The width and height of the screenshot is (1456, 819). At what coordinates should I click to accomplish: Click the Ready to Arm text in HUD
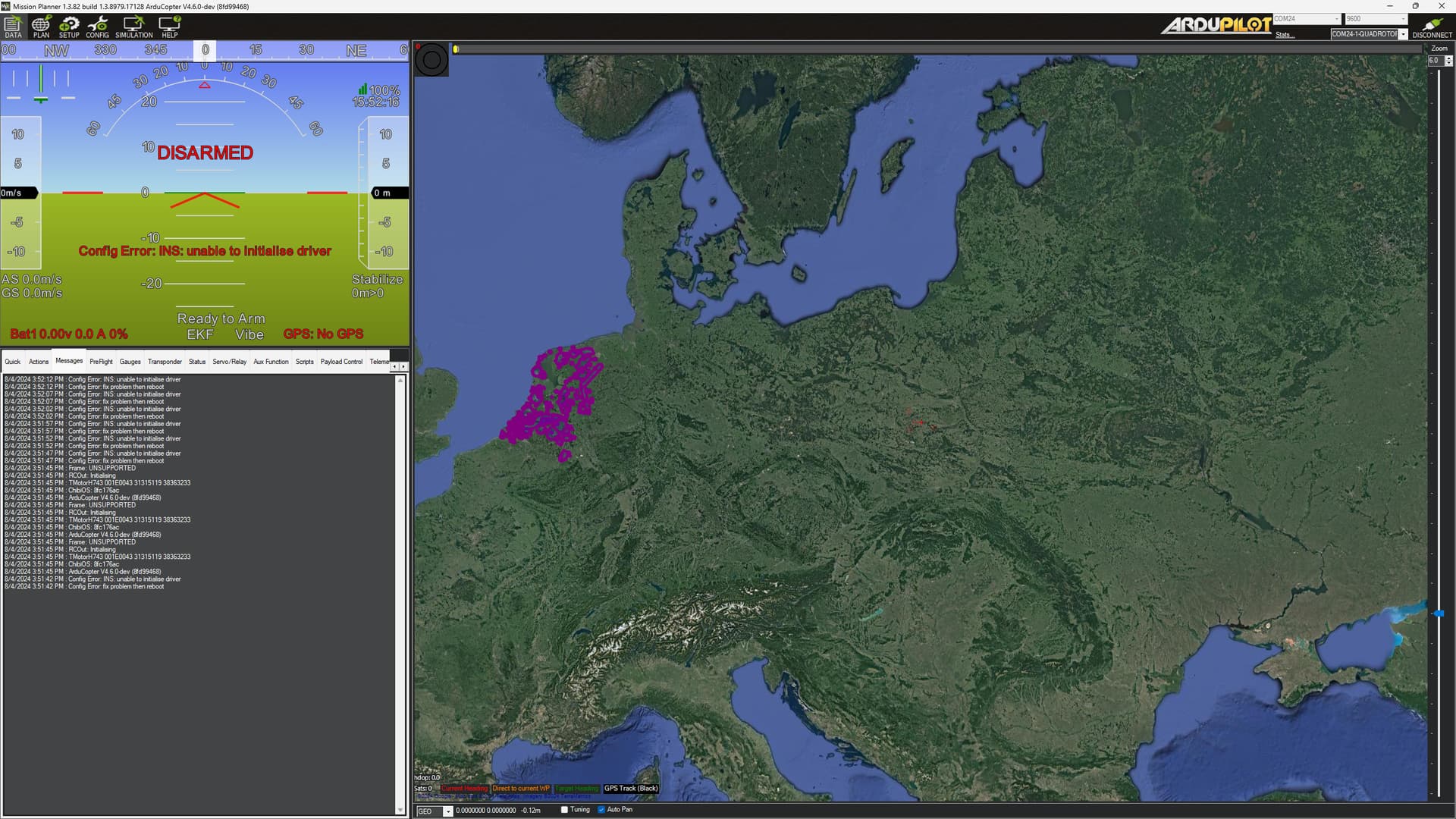click(221, 318)
